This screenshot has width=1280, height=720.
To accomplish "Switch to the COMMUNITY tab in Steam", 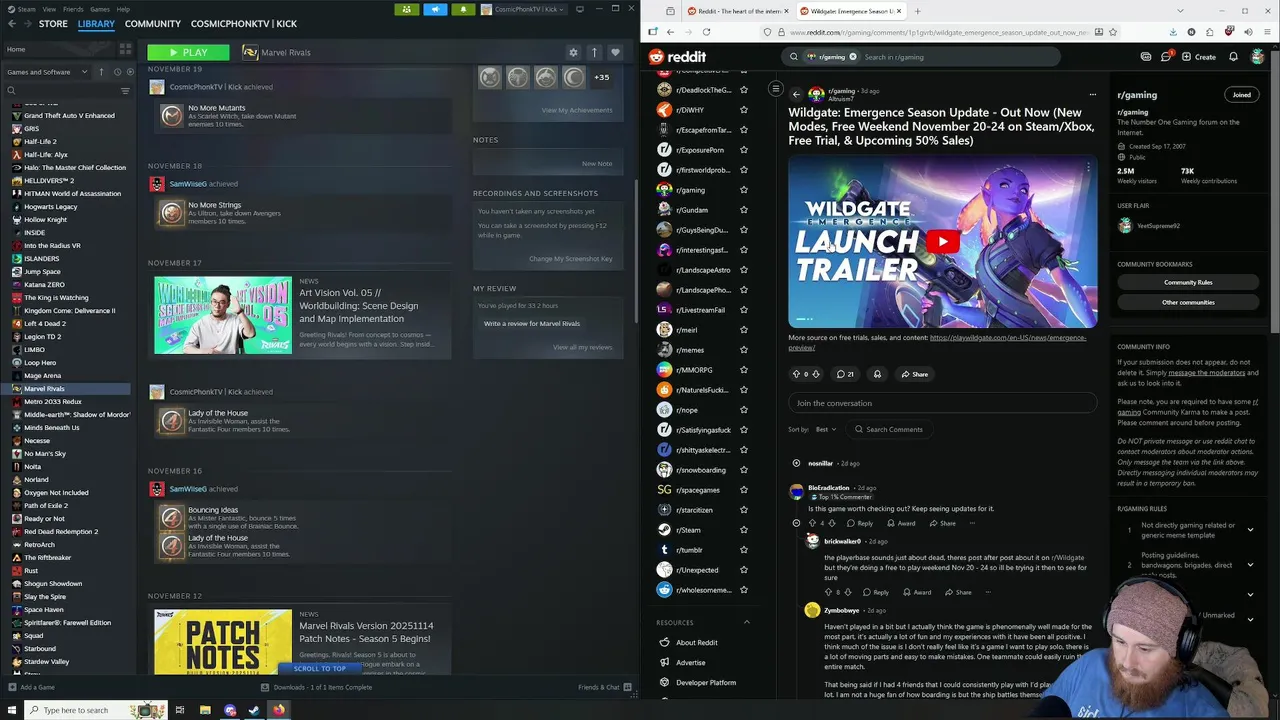I will [153, 24].
